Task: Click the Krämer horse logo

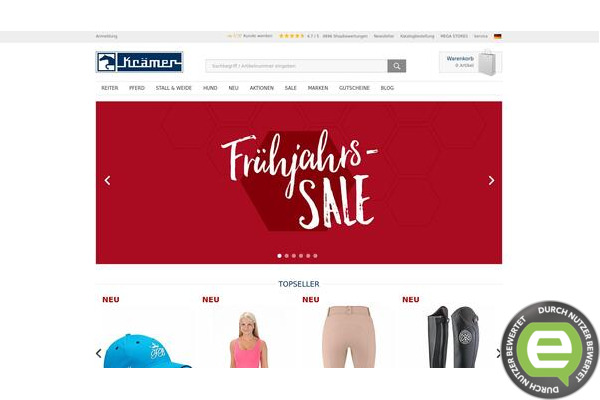Action: (139, 62)
